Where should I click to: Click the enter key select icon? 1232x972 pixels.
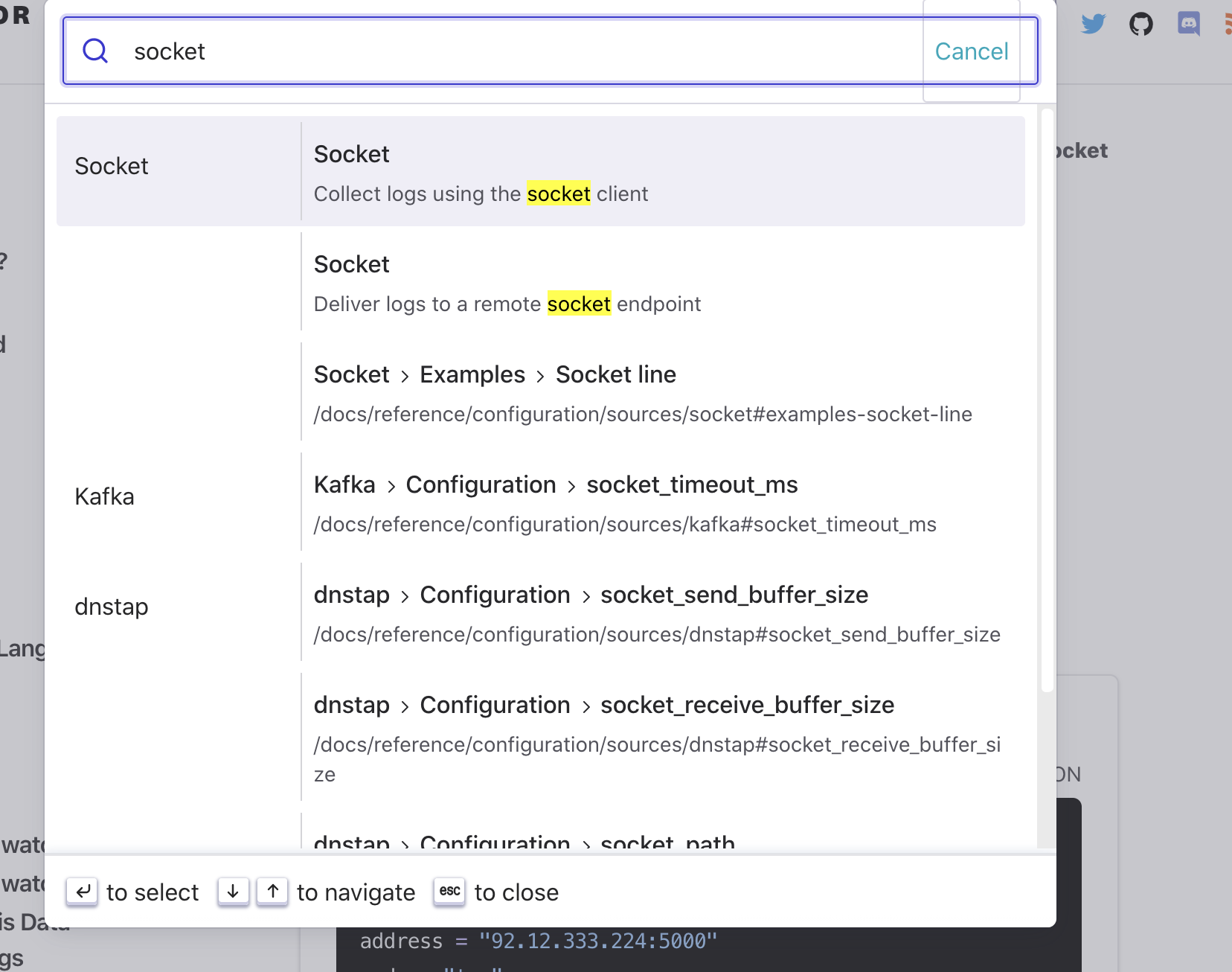point(82,891)
